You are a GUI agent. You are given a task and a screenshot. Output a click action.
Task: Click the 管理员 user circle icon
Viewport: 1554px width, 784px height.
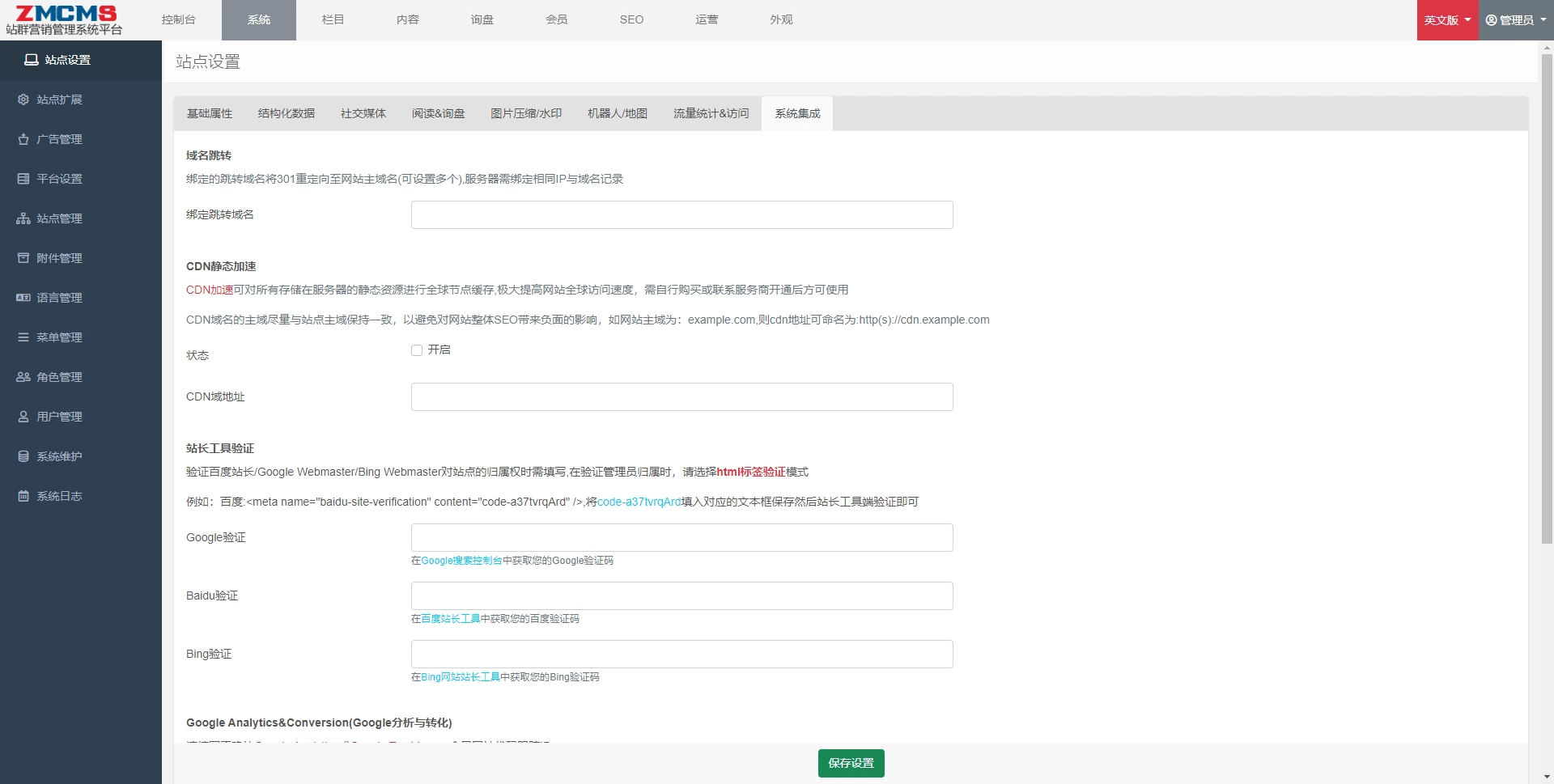[1492, 20]
